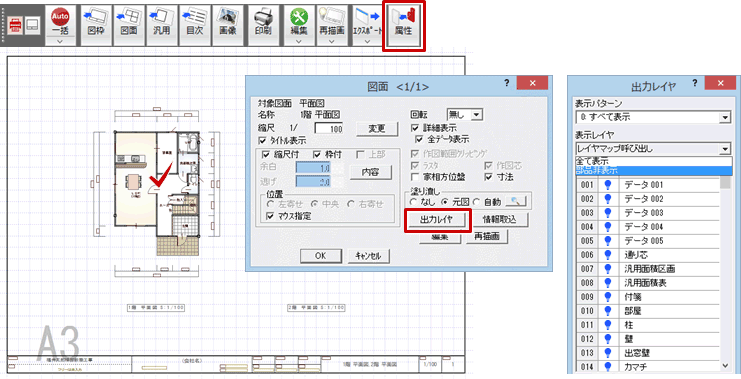Toggle the タイトル表示 checkbox
This screenshot has width=741, height=379.
(263, 141)
